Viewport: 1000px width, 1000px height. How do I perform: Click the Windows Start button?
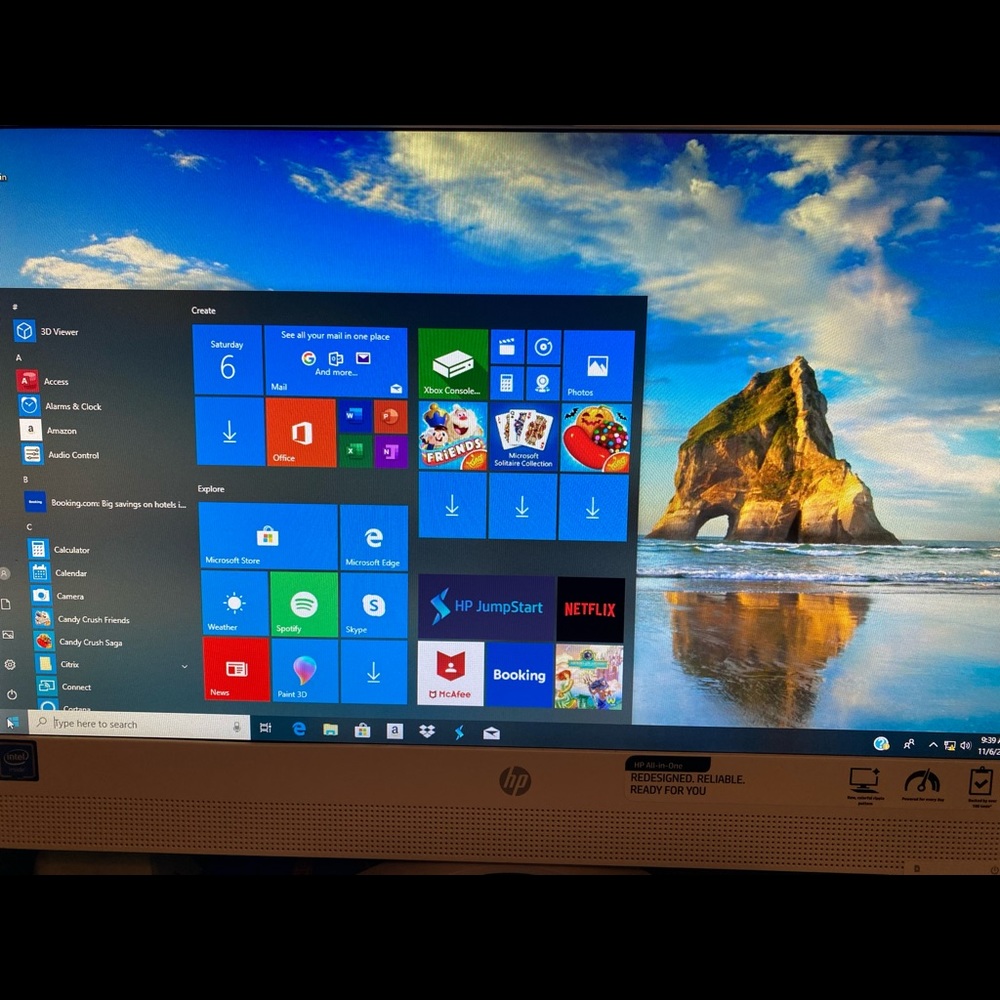click(11, 723)
